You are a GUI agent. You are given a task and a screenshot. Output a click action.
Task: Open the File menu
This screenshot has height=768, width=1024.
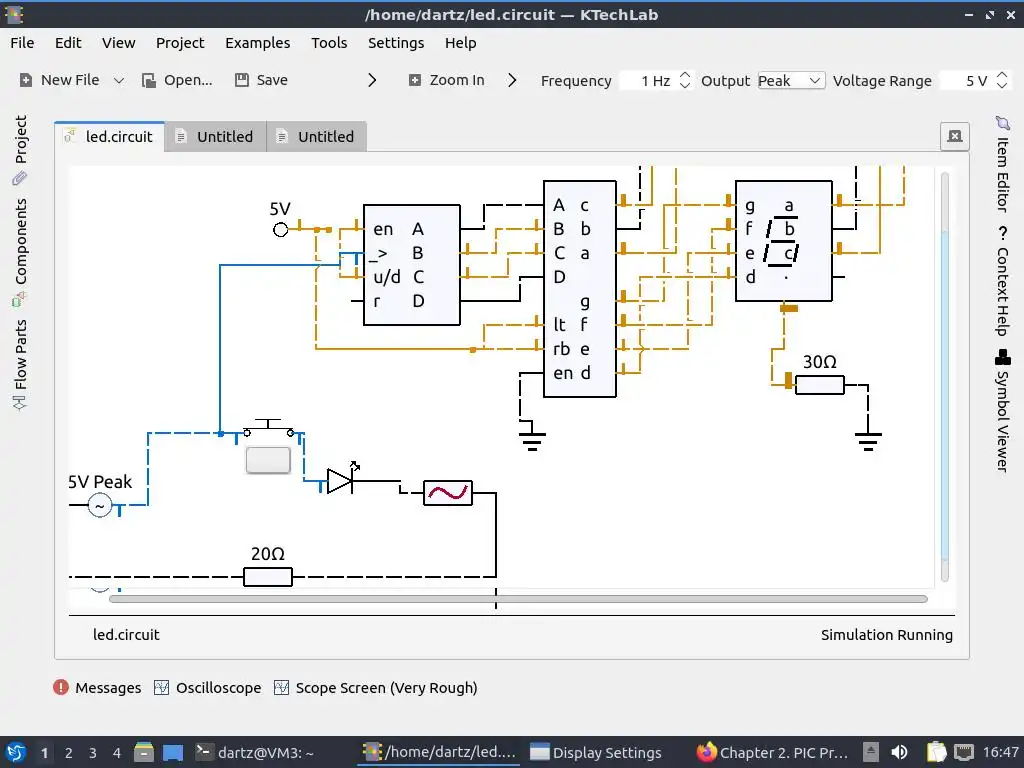tap(22, 43)
